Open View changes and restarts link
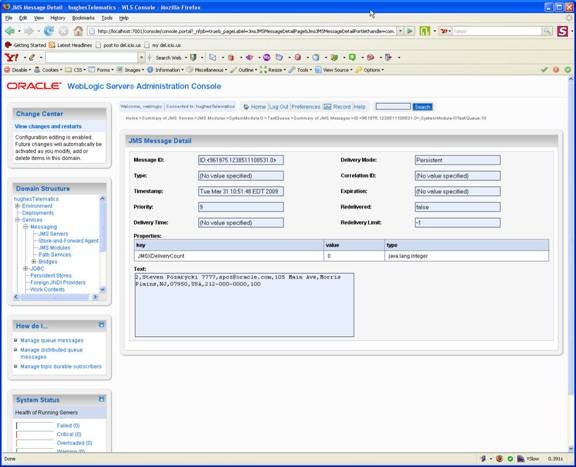Image resolution: width=576 pixels, height=467 pixels. 48,126
